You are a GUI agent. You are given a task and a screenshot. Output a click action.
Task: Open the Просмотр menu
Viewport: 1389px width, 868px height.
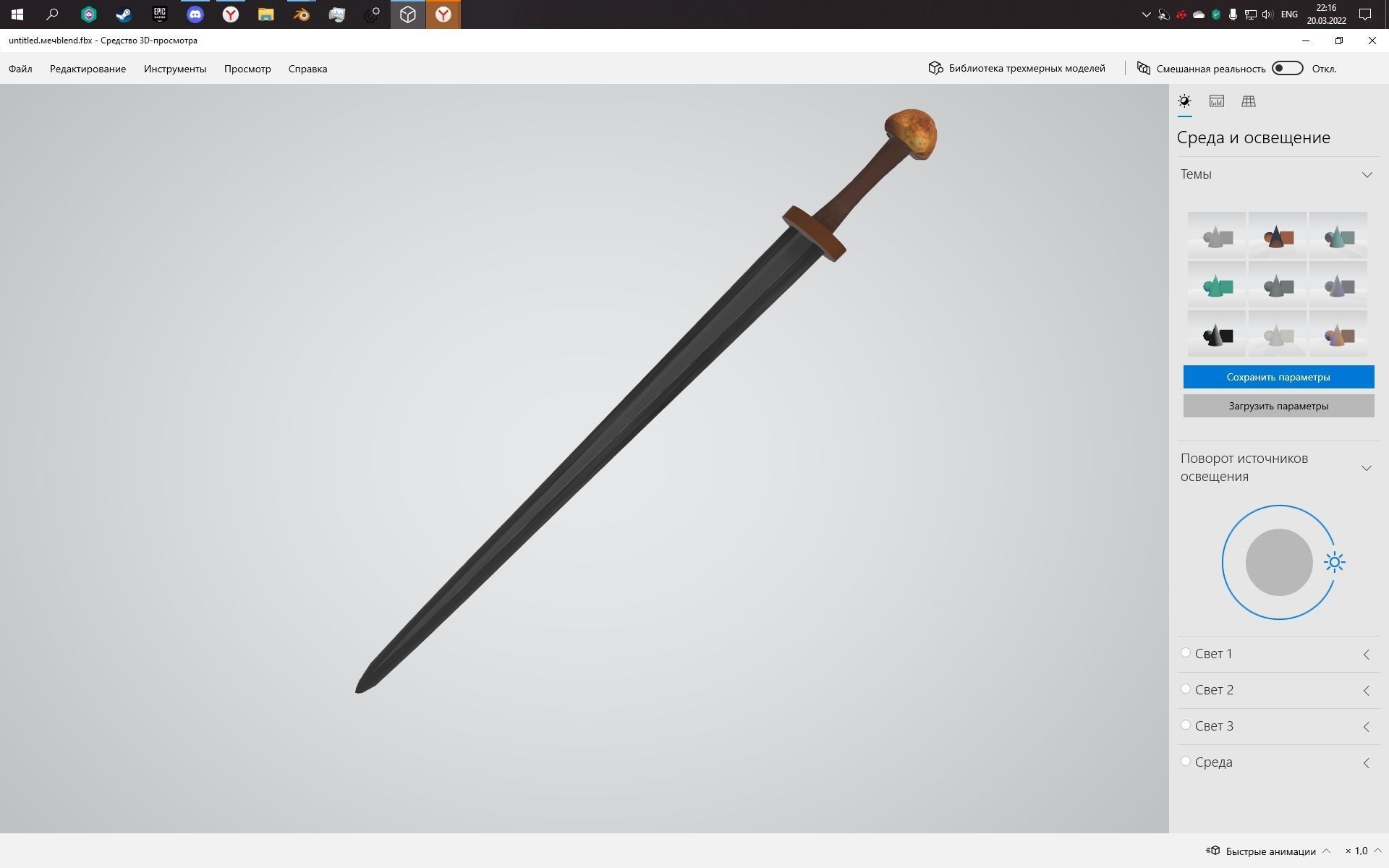click(247, 69)
